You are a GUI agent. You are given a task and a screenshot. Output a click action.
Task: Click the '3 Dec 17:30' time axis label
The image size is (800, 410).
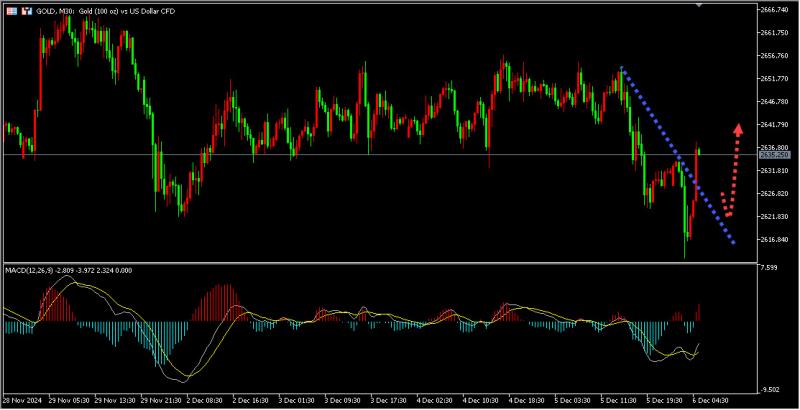389,401
